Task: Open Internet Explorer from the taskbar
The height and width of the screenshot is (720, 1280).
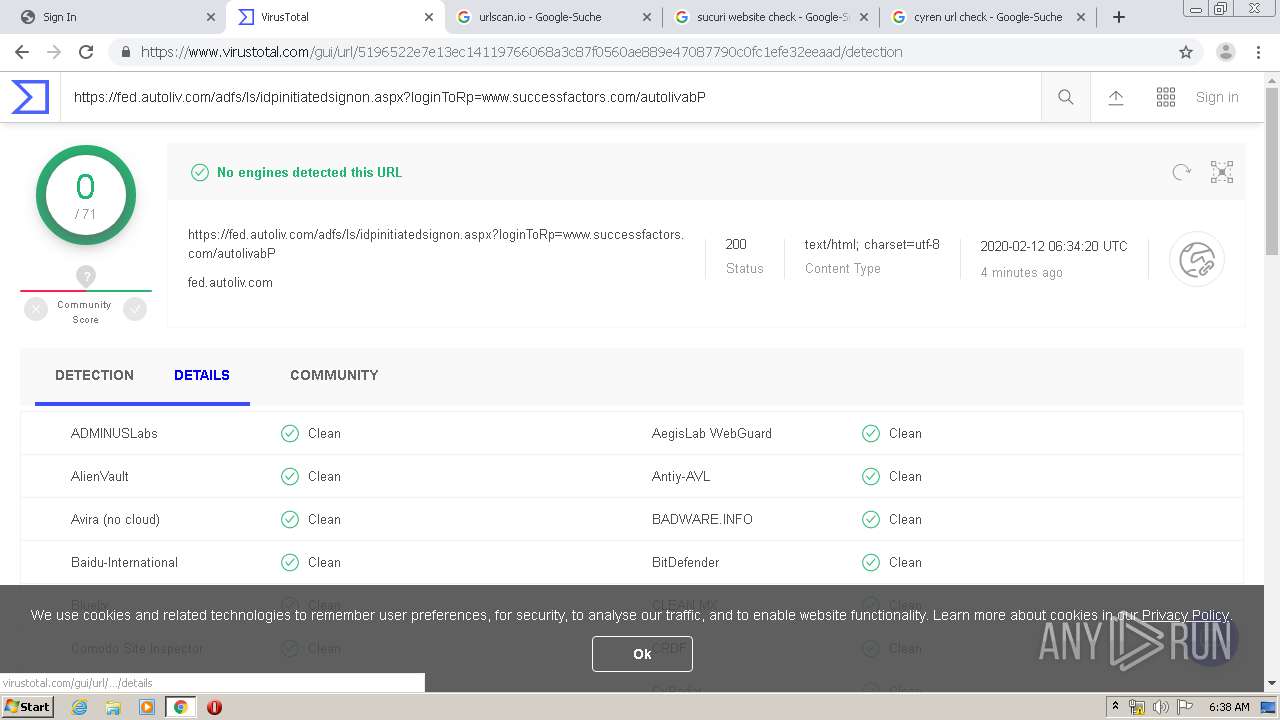Action: click(x=80, y=707)
